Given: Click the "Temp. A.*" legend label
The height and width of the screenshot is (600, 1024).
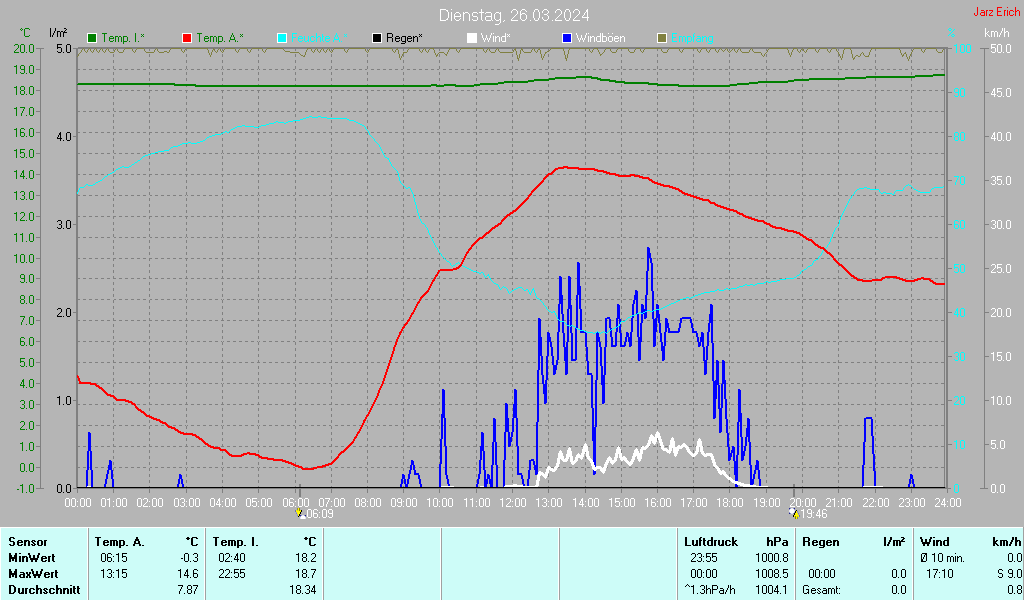Looking at the screenshot, I should point(219,38).
